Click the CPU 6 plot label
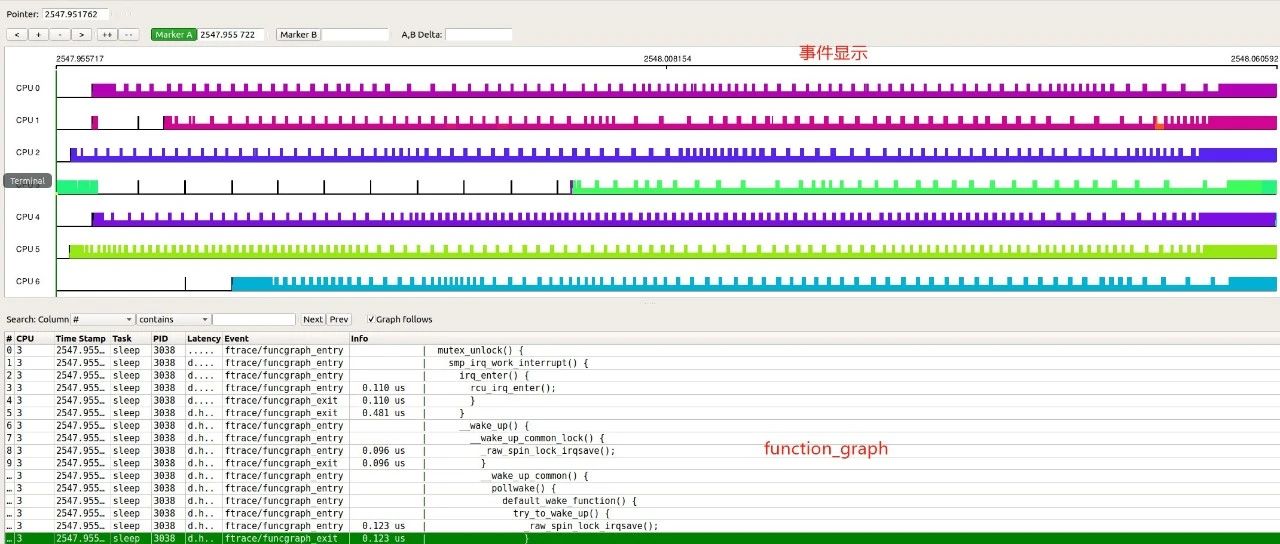This screenshot has height=544, width=1280. (x=28, y=281)
